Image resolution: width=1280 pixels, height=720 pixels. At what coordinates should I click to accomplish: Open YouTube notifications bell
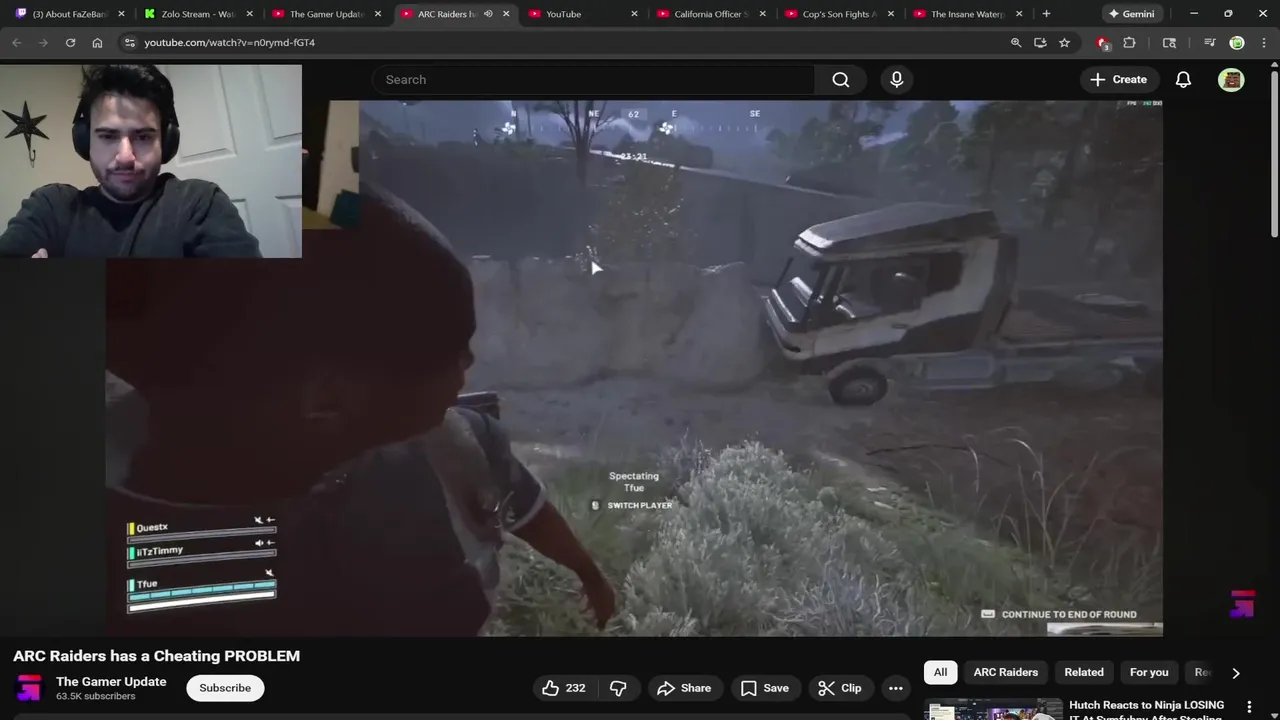coord(1183,80)
